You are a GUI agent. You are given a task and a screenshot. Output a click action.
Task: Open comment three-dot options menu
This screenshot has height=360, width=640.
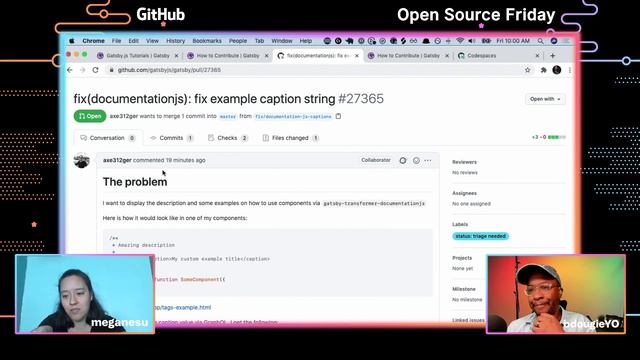(428, 160)
